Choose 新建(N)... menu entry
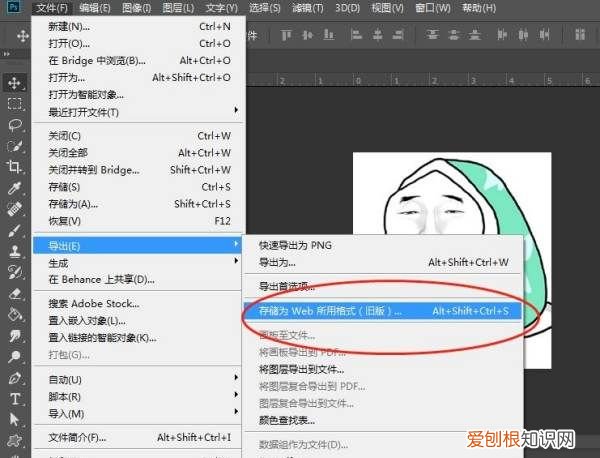 pyautogui.click(x=139, y=26)
